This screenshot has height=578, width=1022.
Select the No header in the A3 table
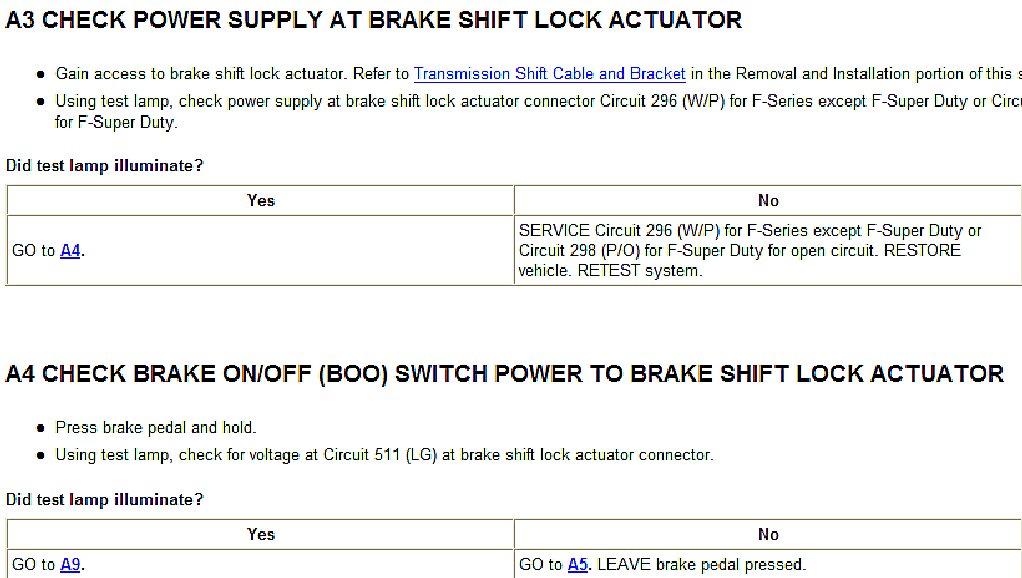[768, 201]
